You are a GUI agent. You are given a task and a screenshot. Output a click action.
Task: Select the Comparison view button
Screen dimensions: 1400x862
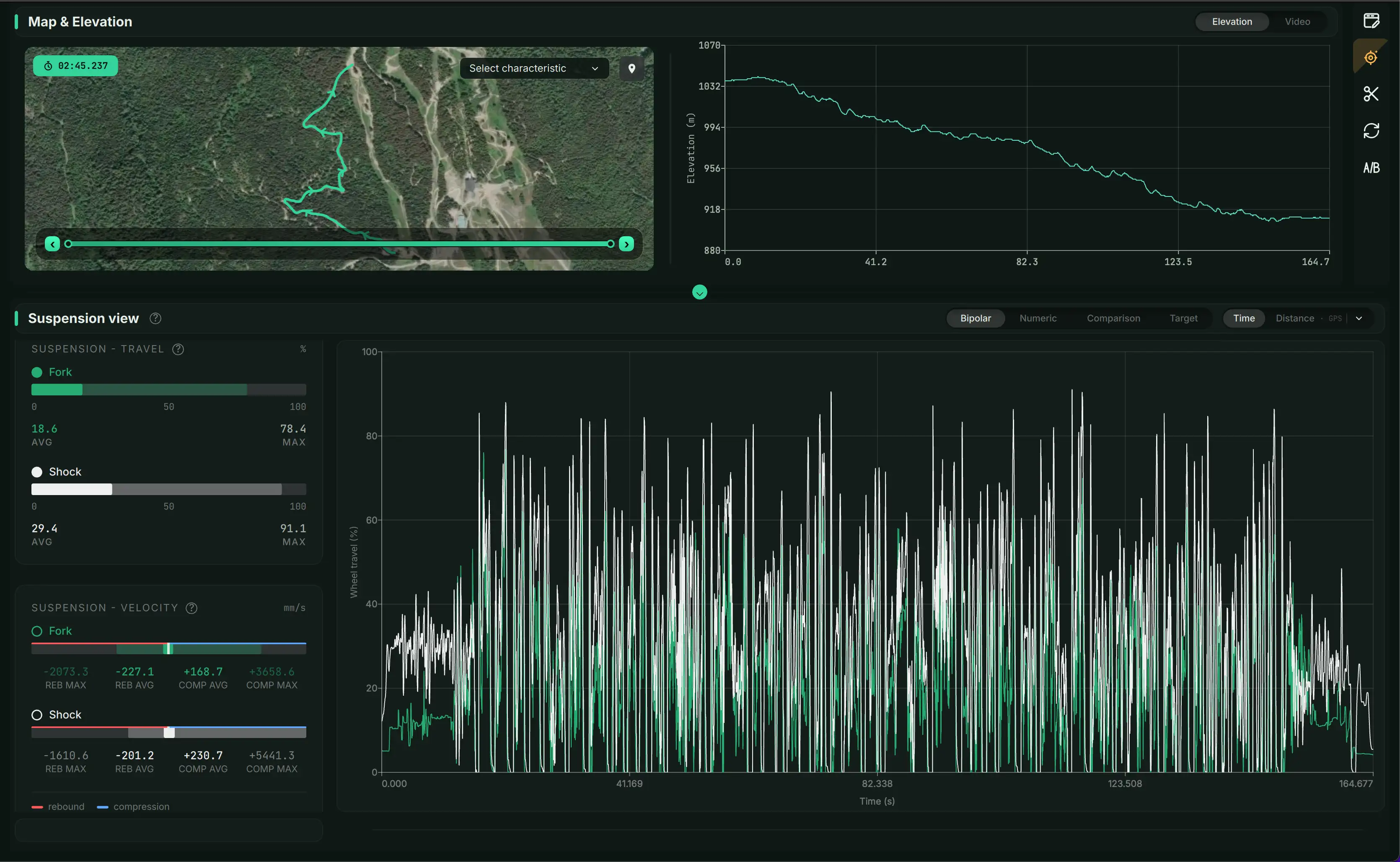point(1113,318)
